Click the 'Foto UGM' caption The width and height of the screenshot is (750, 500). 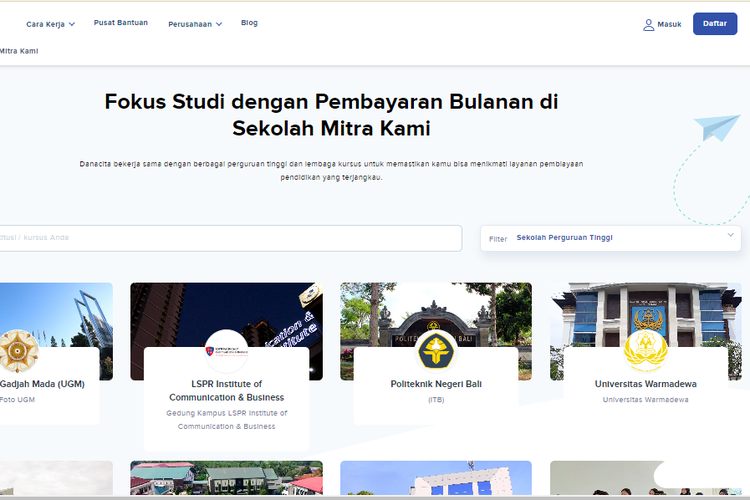coord(17,400)
